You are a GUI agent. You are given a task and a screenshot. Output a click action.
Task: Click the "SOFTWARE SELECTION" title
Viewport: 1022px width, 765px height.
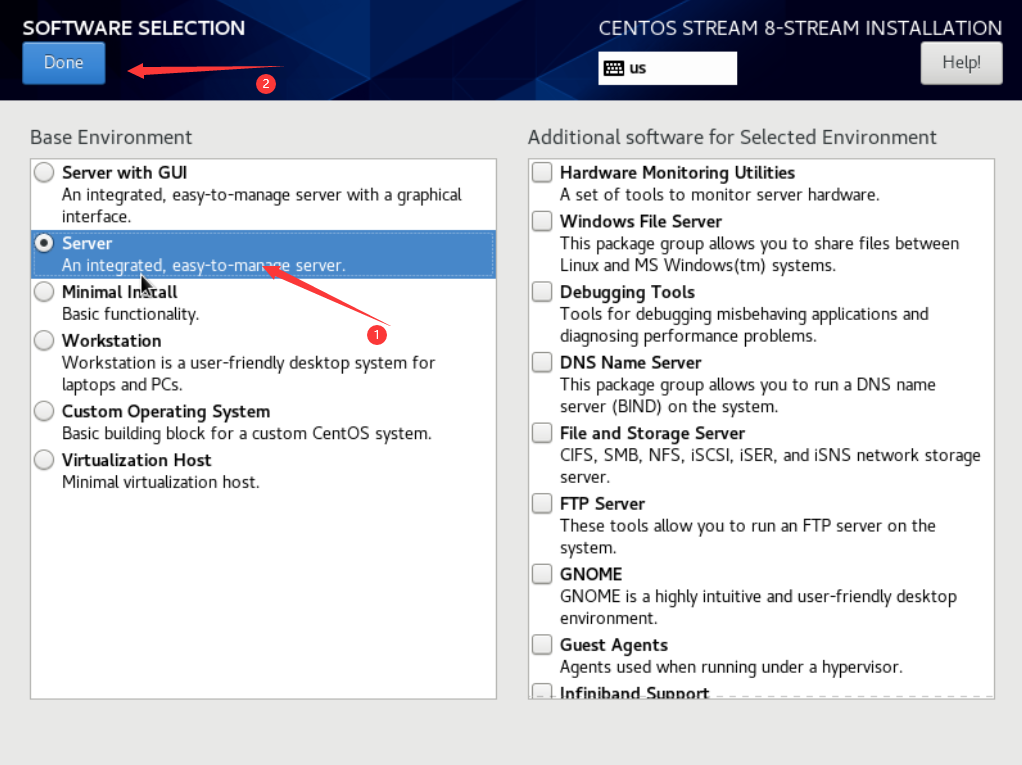(134, 28)
